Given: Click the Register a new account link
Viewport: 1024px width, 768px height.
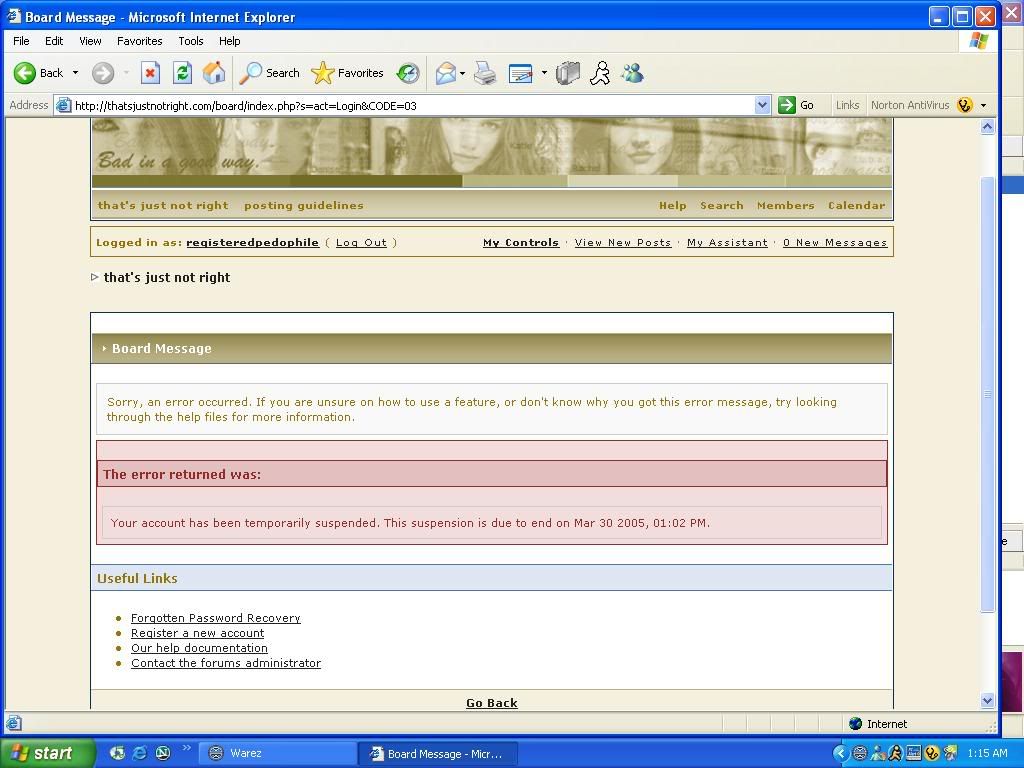Looking at the screenshot, I should (197, 633).
